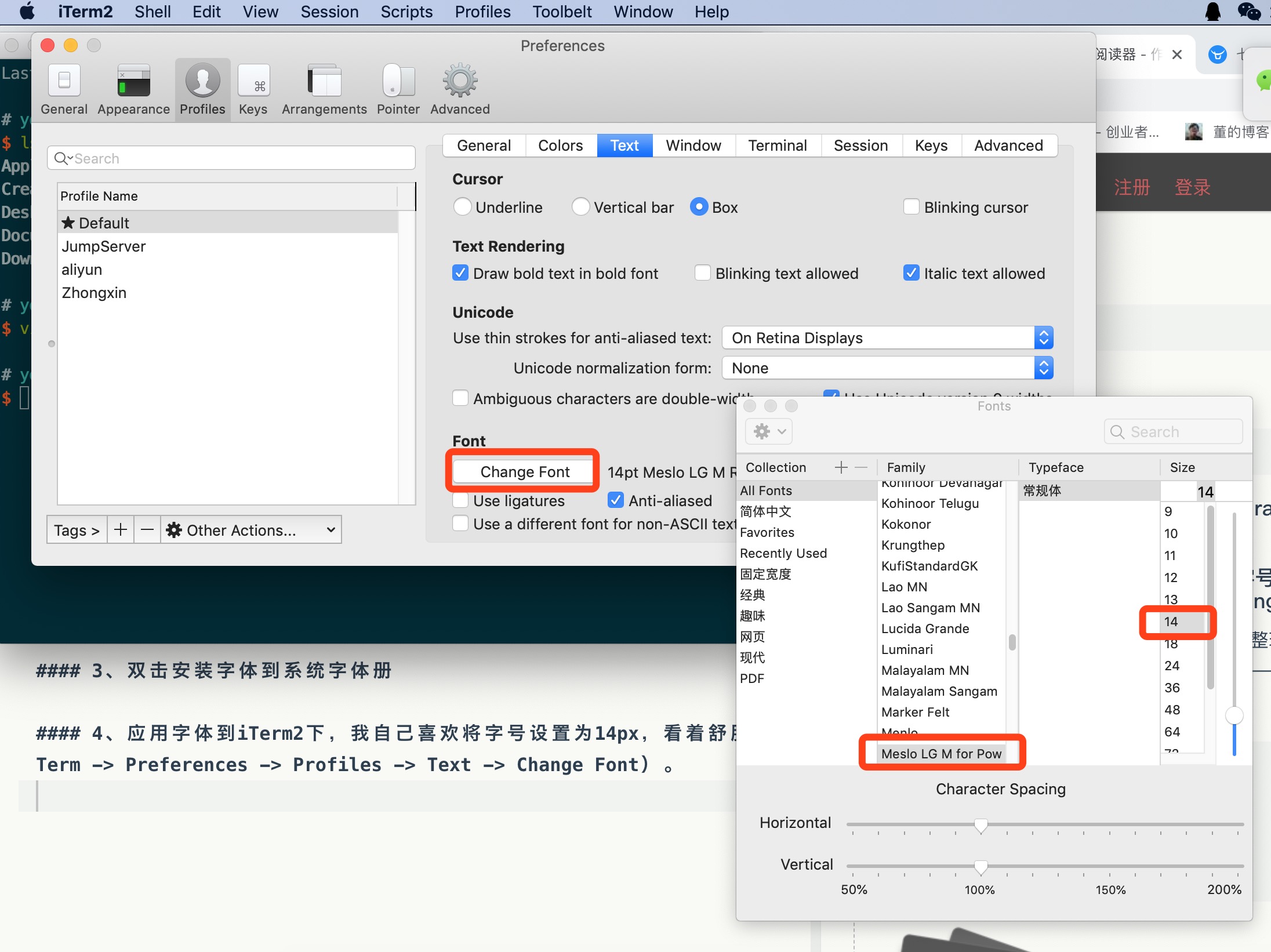Add a font collection with plus icon

841,467
